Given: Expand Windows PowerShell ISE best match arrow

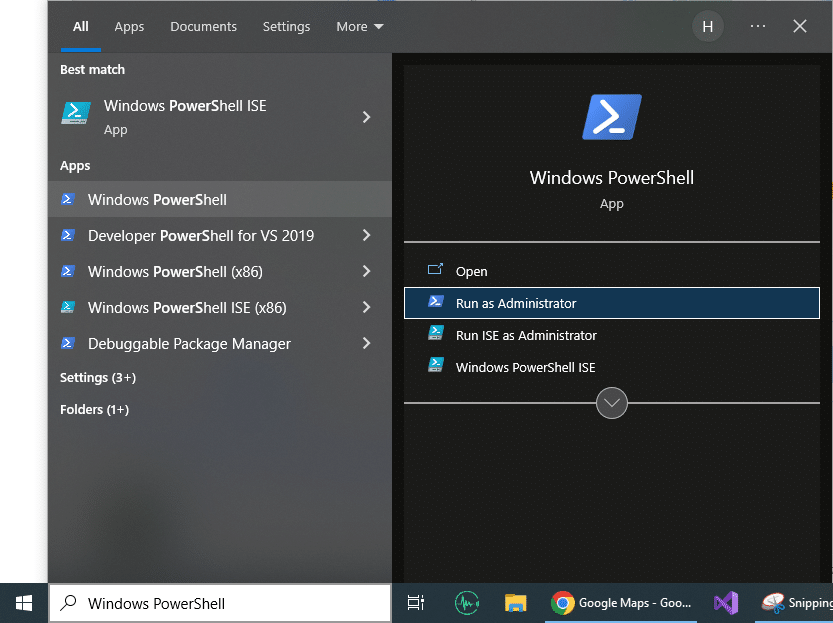Looking at the screenshot, I should (x=366, y=117).
